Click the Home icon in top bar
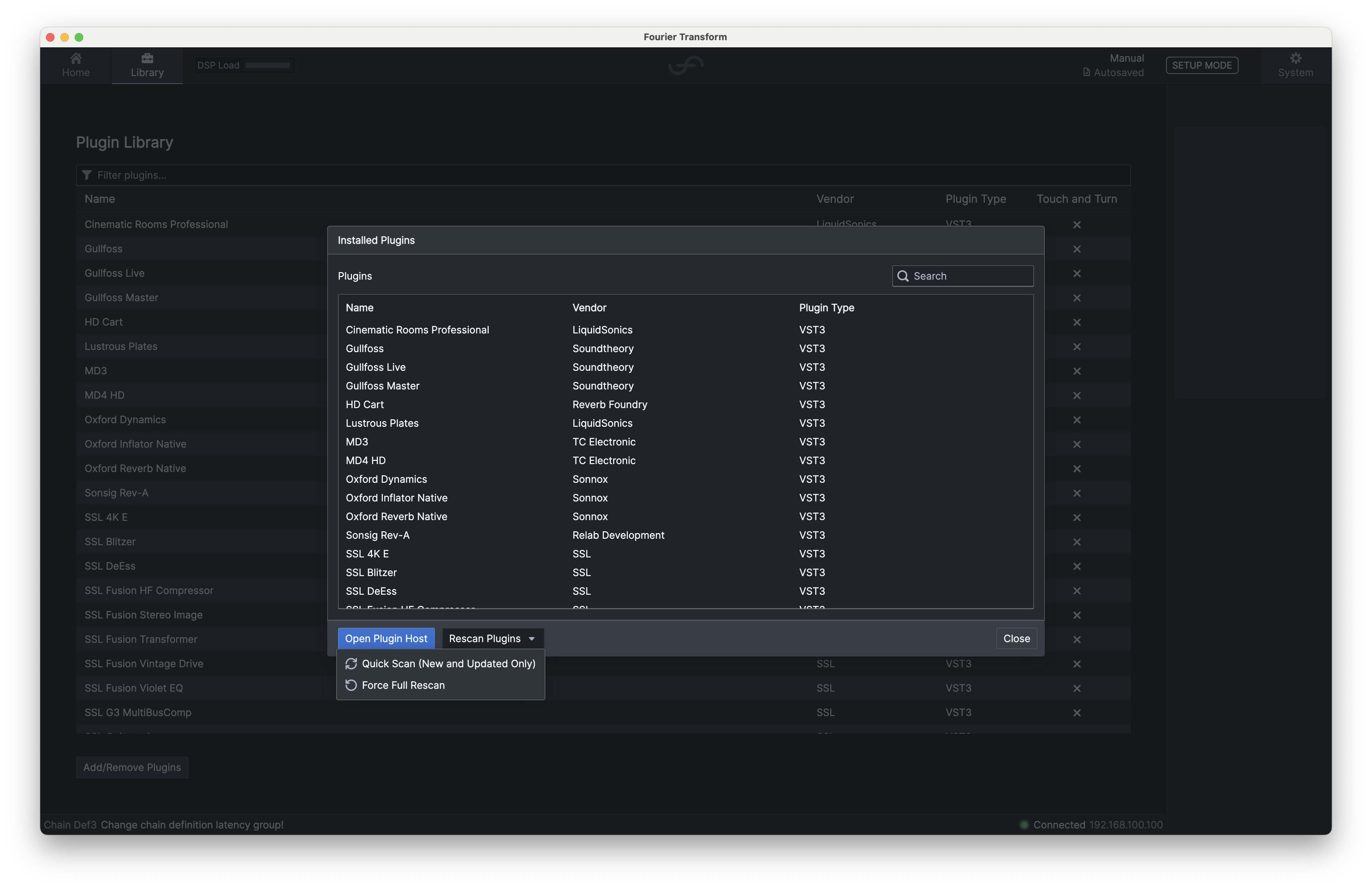 coord(75,58)
